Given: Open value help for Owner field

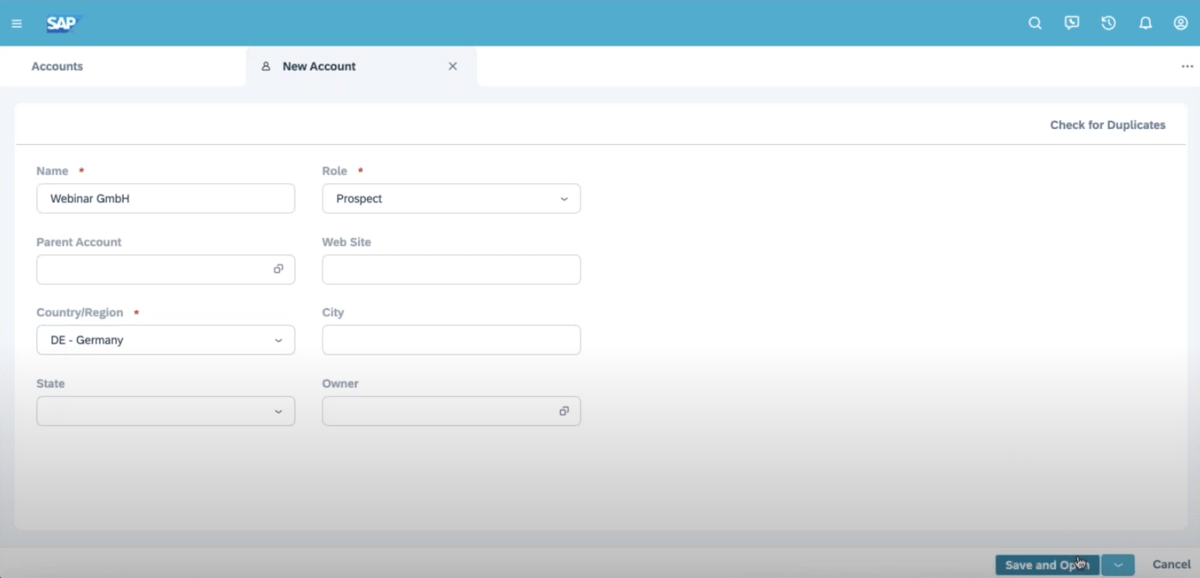Looking at the screenshot, I should (564, 411).
